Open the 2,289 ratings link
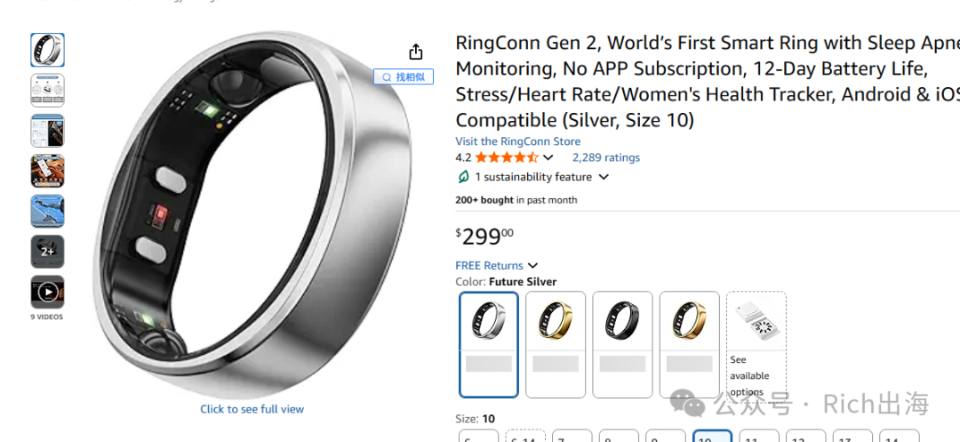Image resolution: width=960 pixels, height=442 pixels. point(606,157)
